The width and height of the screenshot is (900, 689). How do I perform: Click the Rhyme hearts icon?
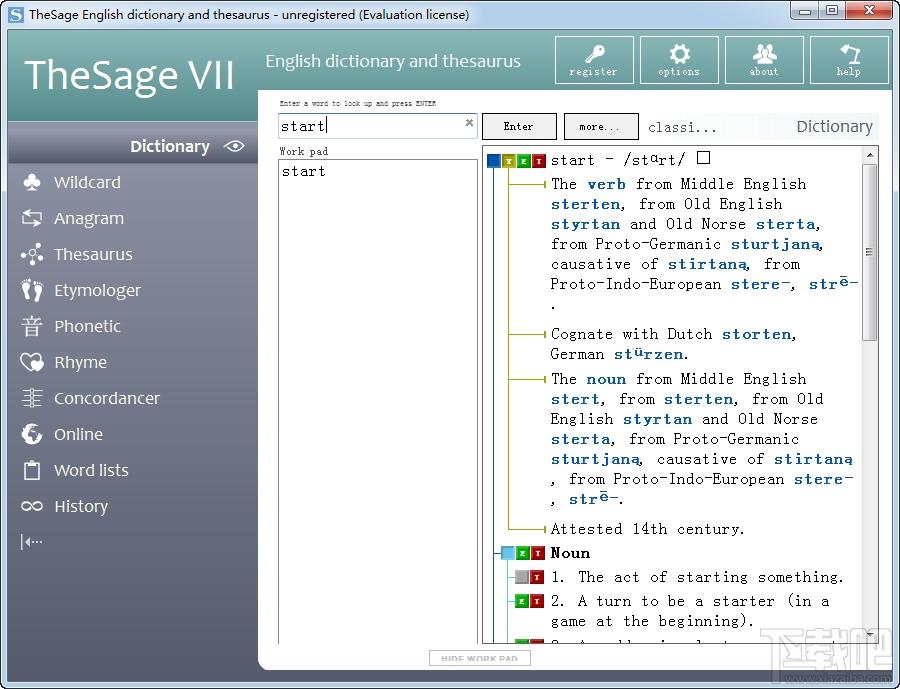(32, 362)
